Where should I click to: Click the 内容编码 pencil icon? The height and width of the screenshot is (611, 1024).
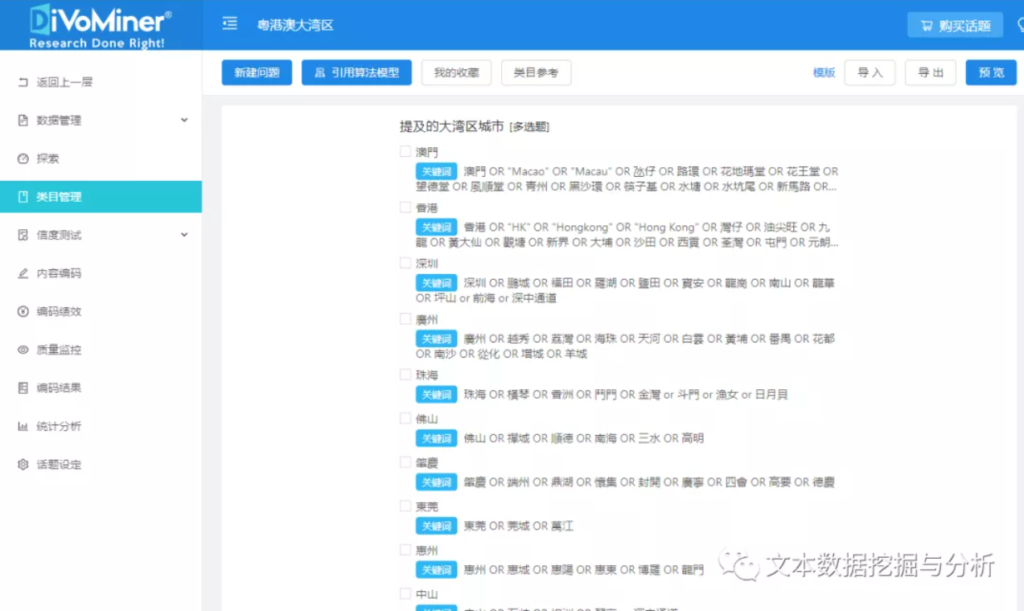[x=23, y=274]
